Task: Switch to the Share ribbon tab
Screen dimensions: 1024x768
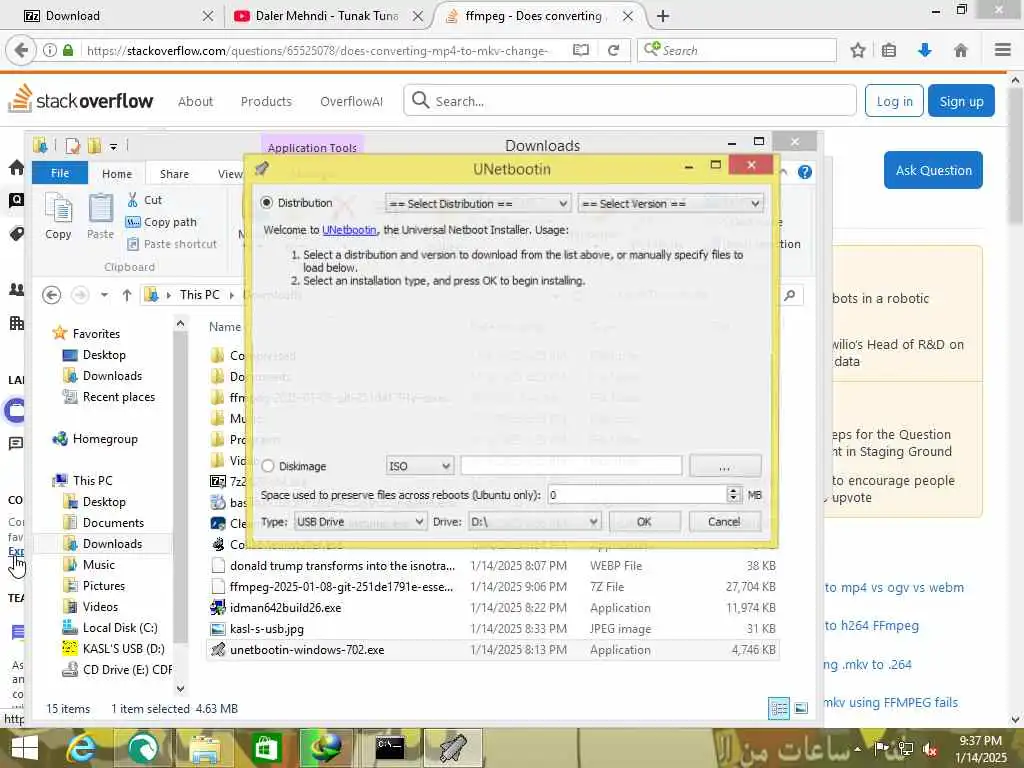Action: [x=174, y=174]
